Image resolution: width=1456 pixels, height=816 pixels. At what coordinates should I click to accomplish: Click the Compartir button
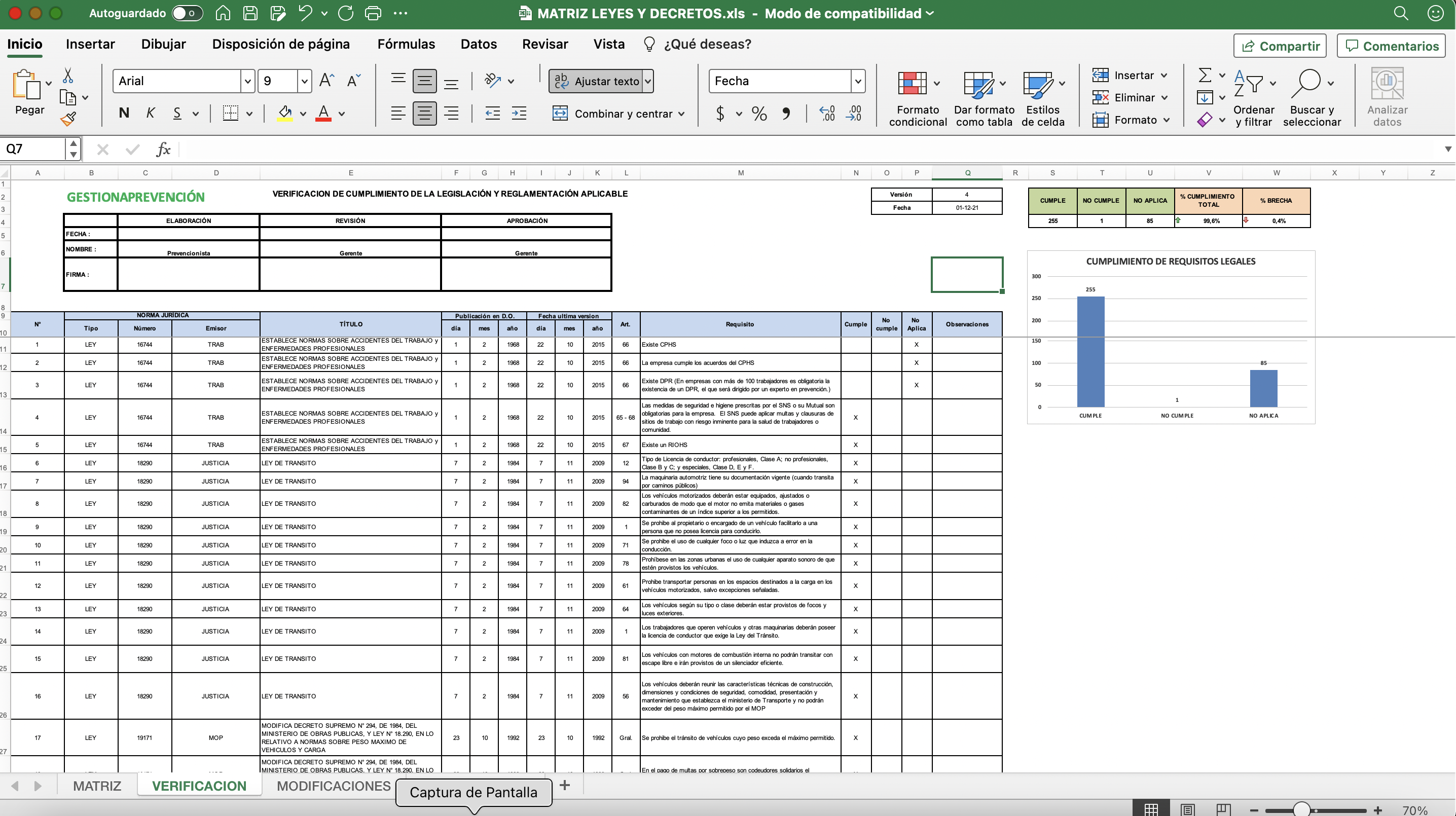[x=1280, y=46]
